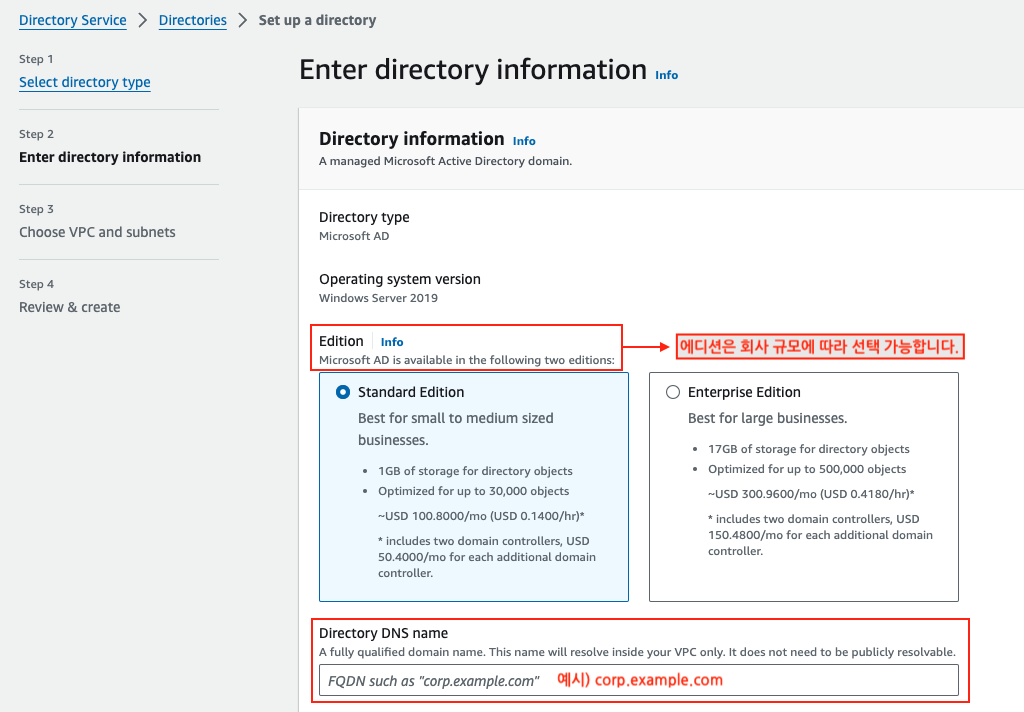
Task: Click the Enterprise Edition card description
Action: pos(767,418)
